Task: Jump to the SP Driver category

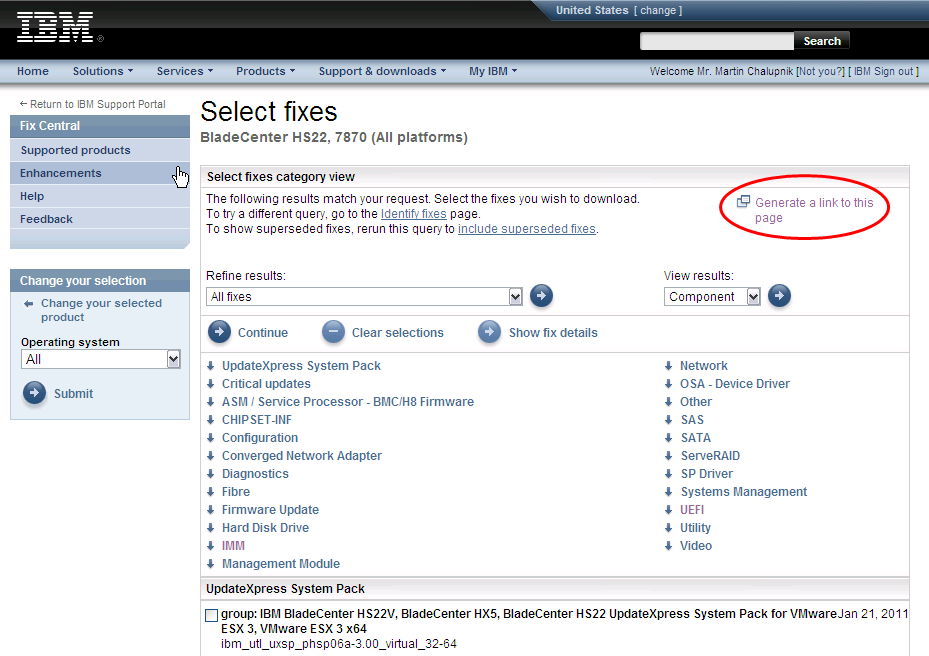Action: 706,474
